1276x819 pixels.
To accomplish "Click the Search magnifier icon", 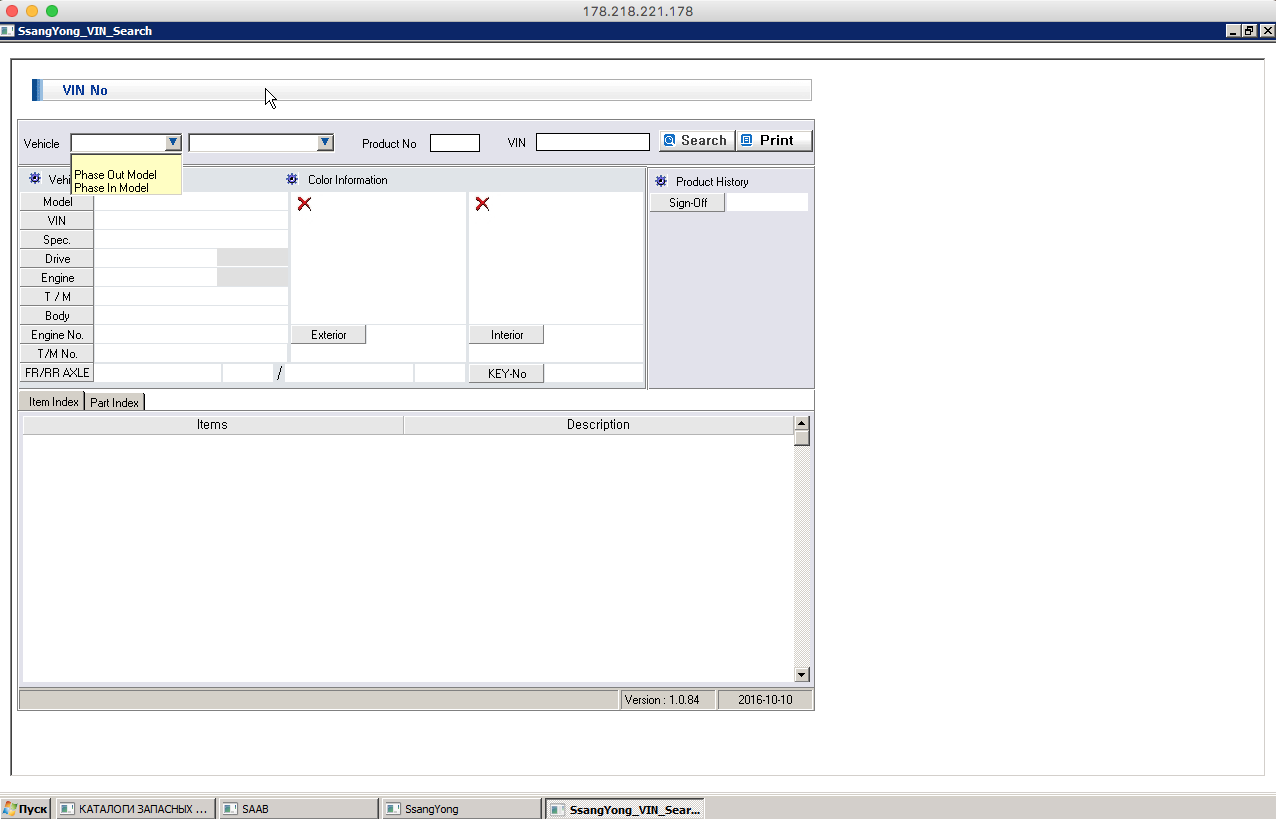I will [x=670, y=141].
